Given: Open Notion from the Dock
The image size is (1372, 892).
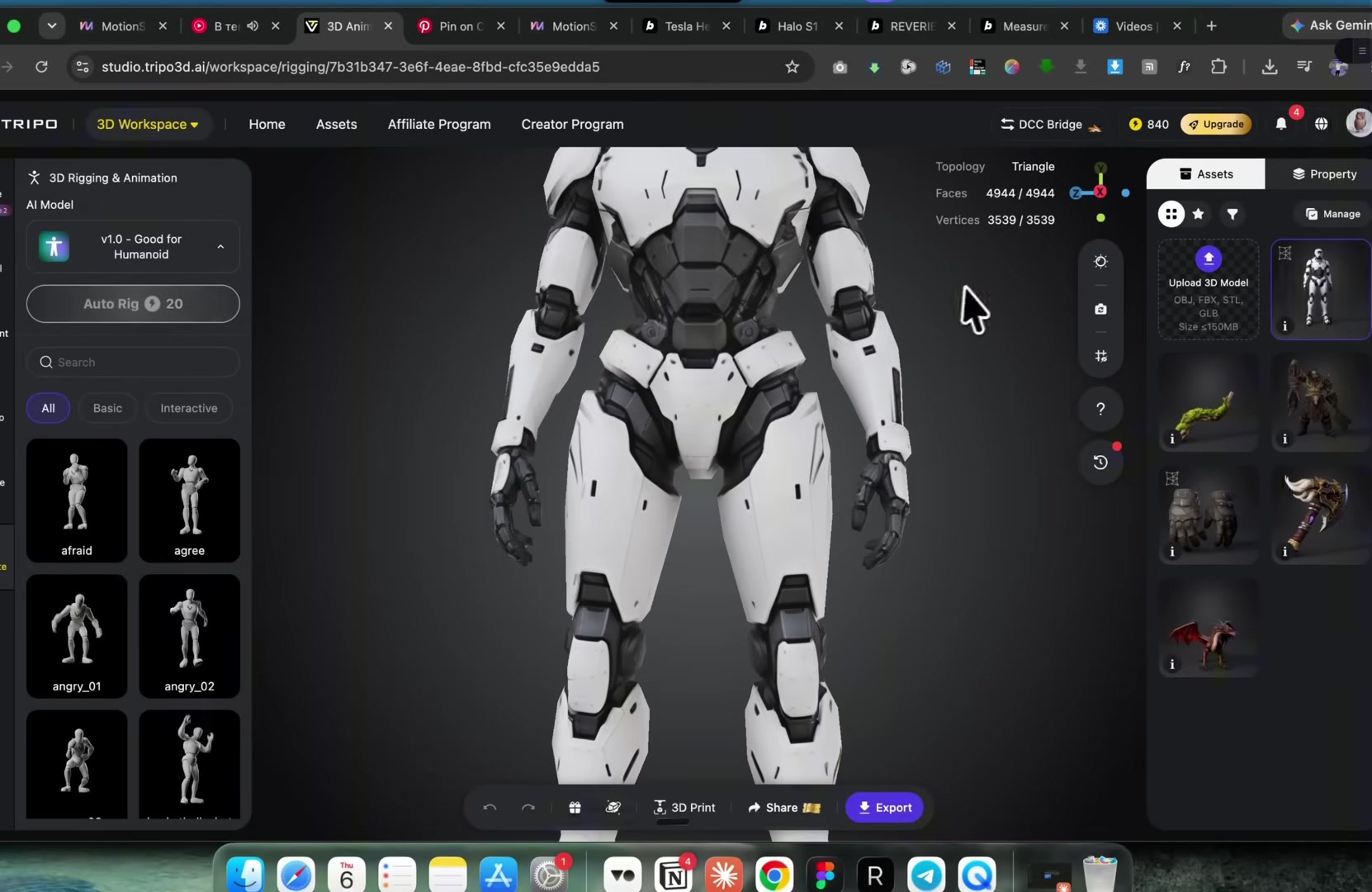Looking at the screenshot, I should point(674,875).
